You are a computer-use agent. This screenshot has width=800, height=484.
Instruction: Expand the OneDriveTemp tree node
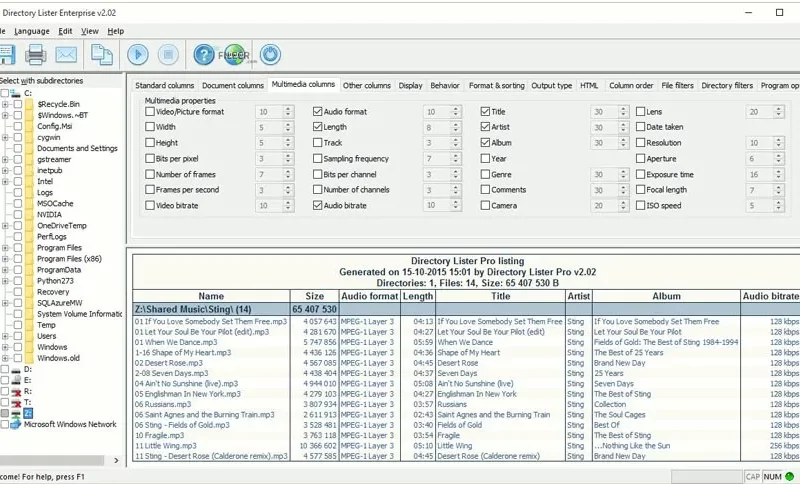[x=5, y=225]
